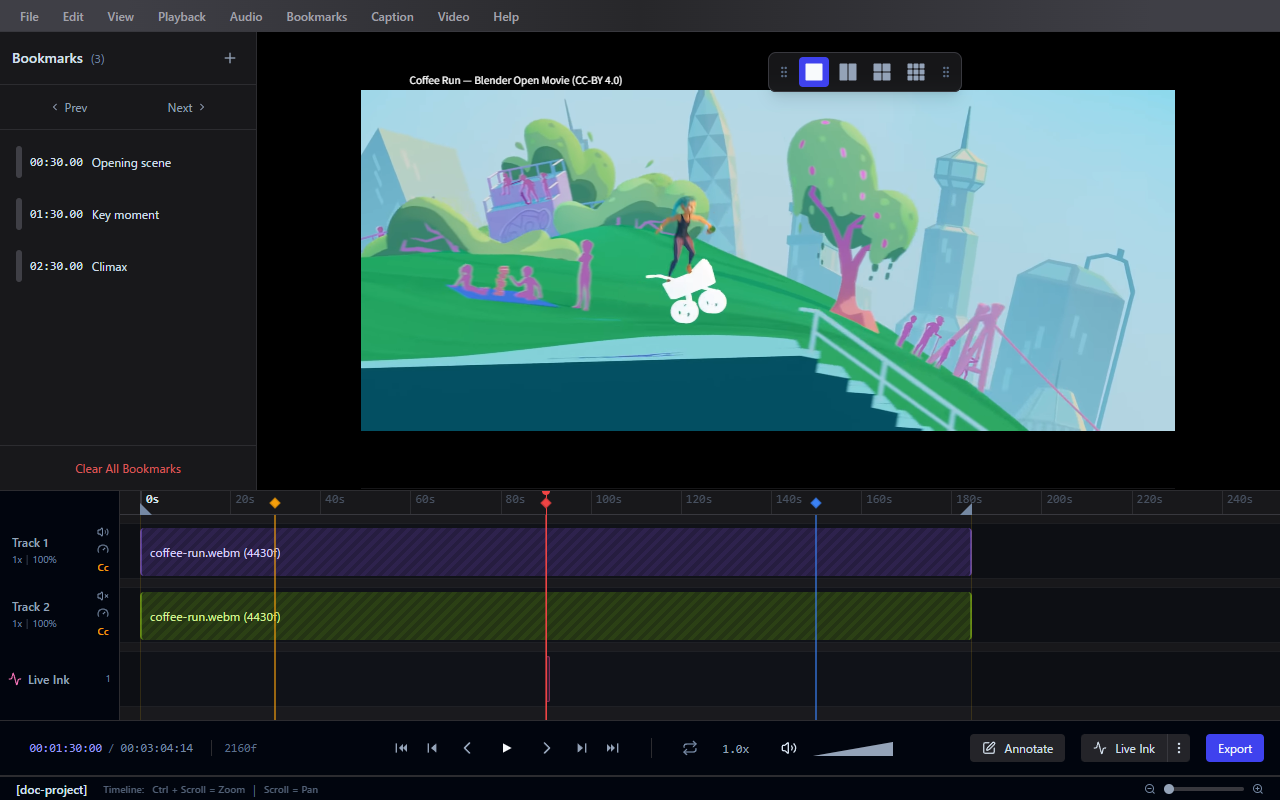Screen dimensions: 1280x800
Task: Adjust the volume slider
Action: [852, 748]
